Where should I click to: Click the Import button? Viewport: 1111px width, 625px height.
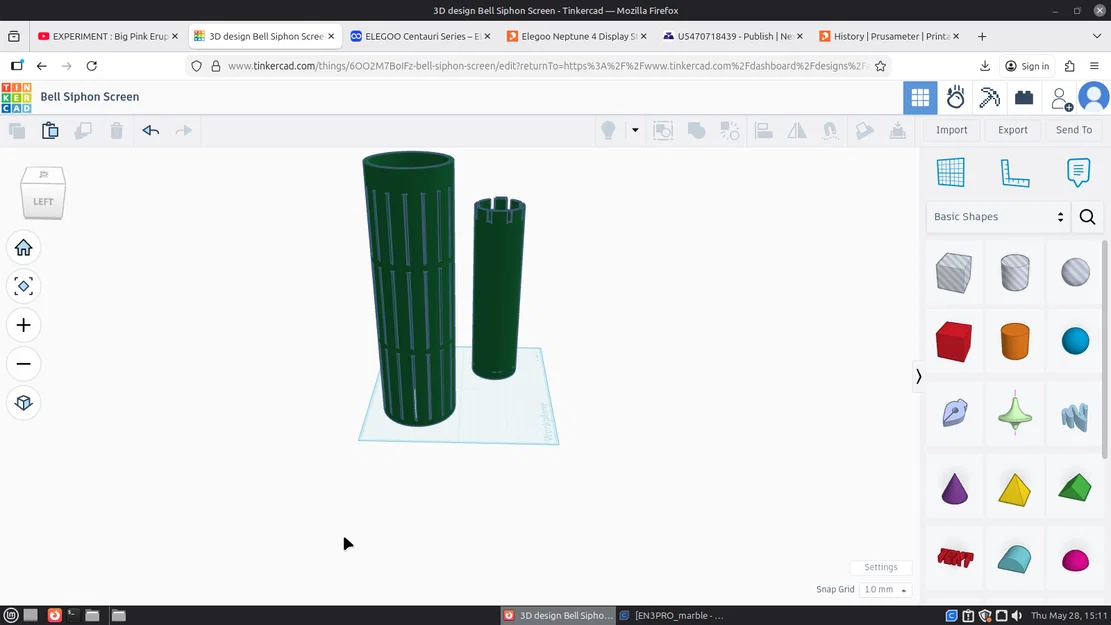click(951, 130)
